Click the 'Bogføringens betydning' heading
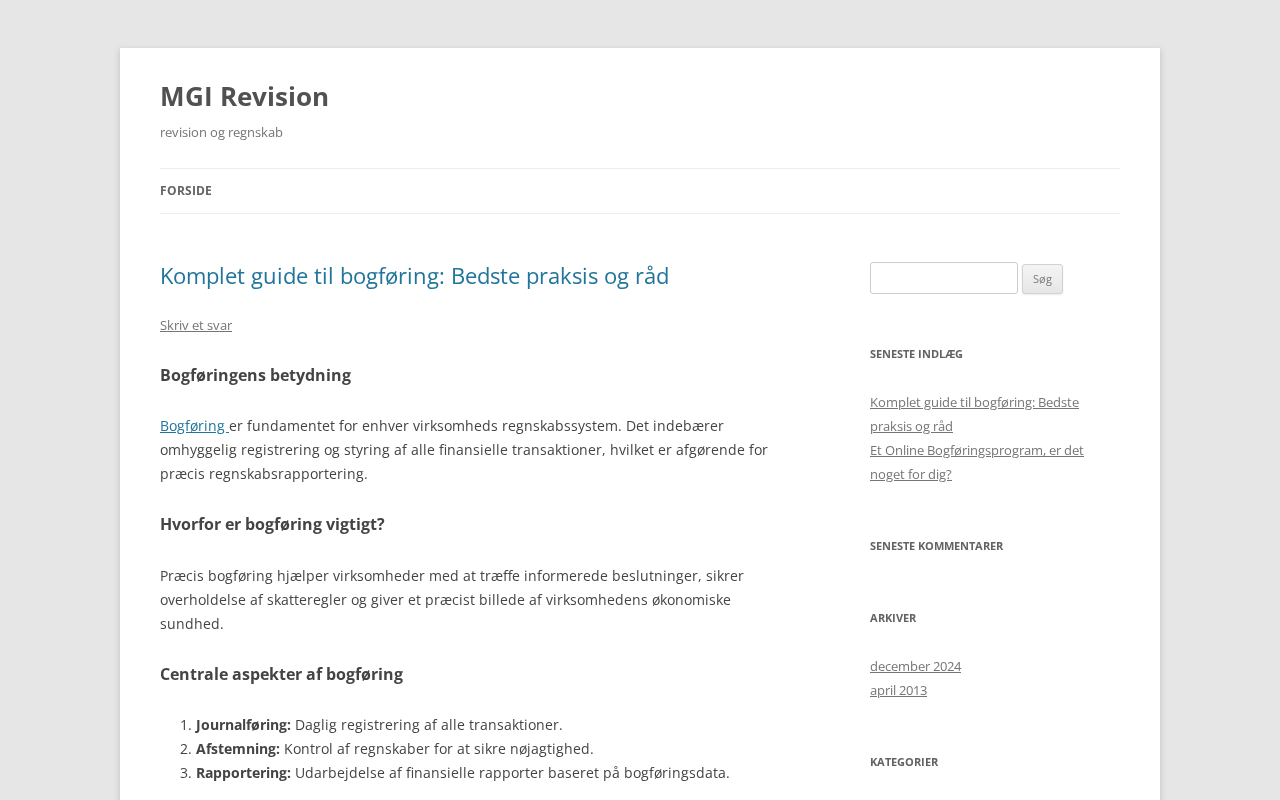1280x800 pixels. pyautogui.click(x=255, y=375)
